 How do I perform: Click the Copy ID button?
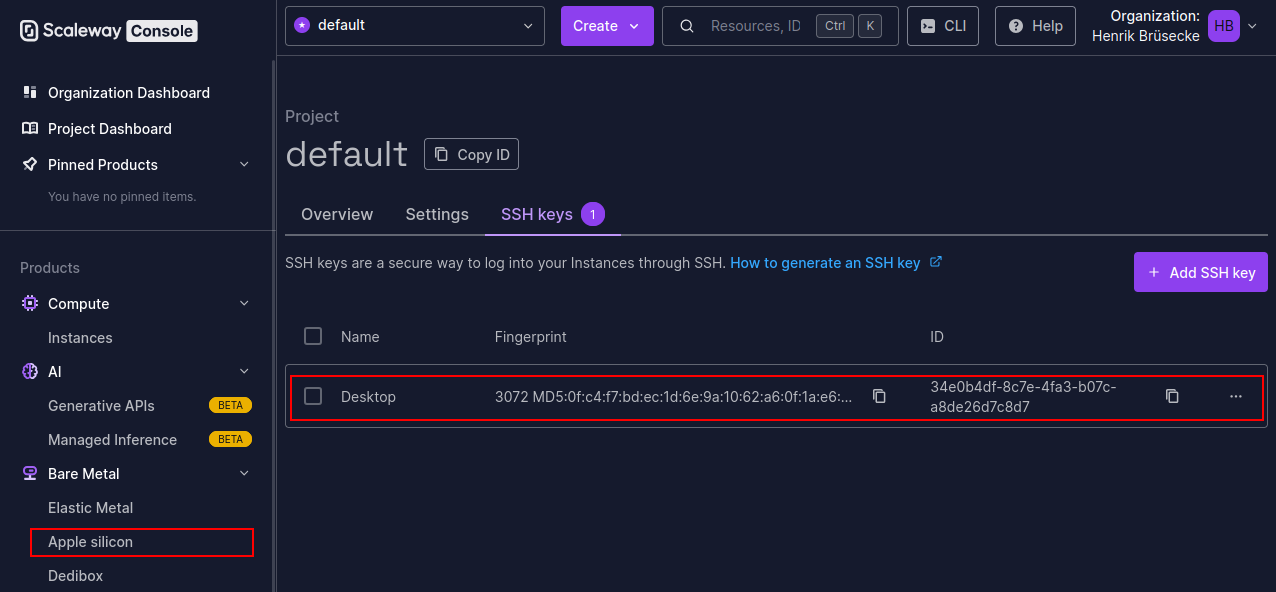(x=471, y=154)
